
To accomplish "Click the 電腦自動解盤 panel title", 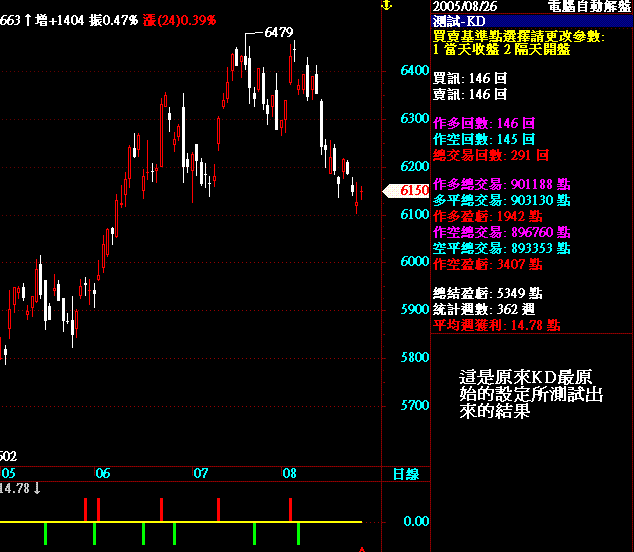I will (x=589, y=6).
